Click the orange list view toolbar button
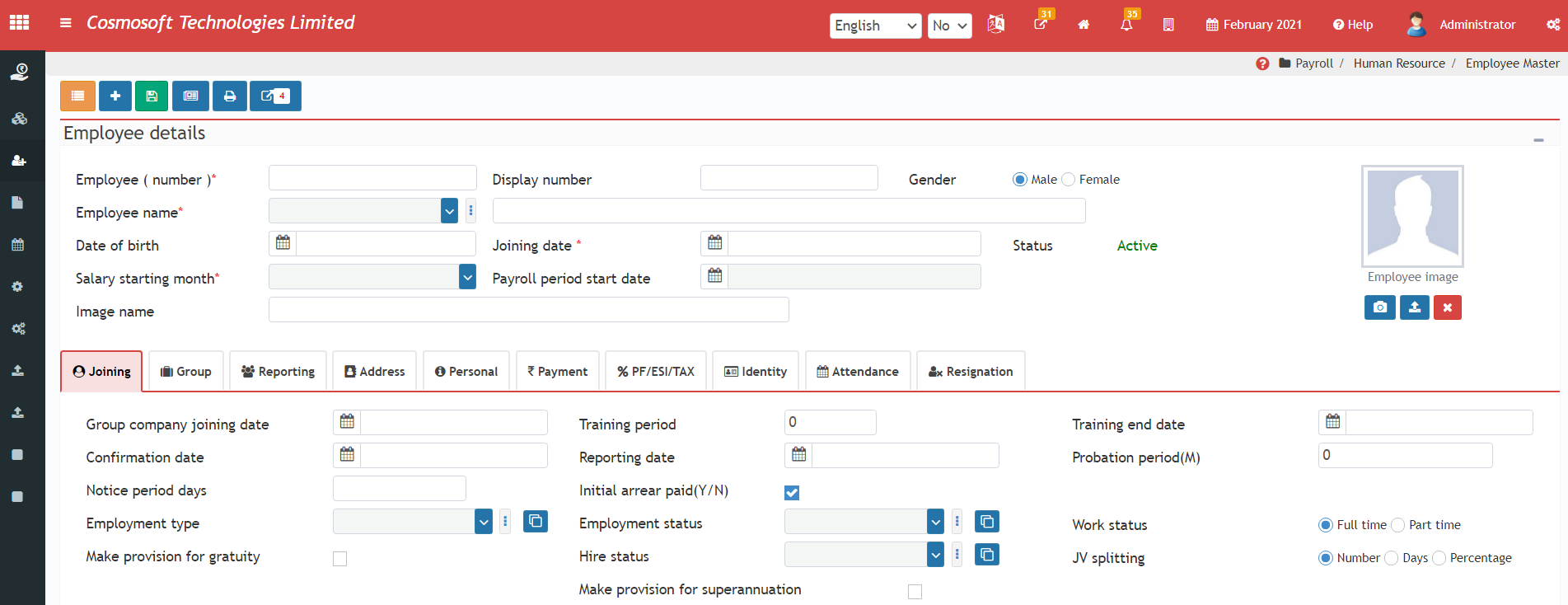The width and height of the screenshot is (1568, 605). click(x=77, y=96)
